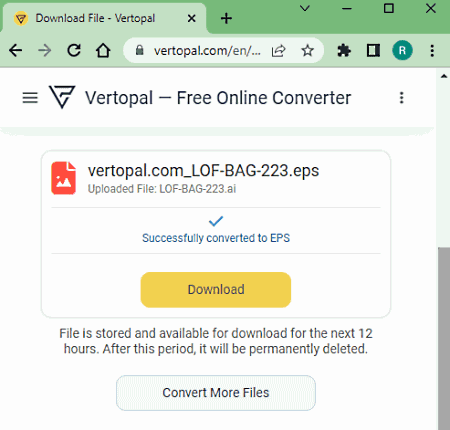450x430 pixels.
Task: Open the R profile avatar
Action: [402, 50]
